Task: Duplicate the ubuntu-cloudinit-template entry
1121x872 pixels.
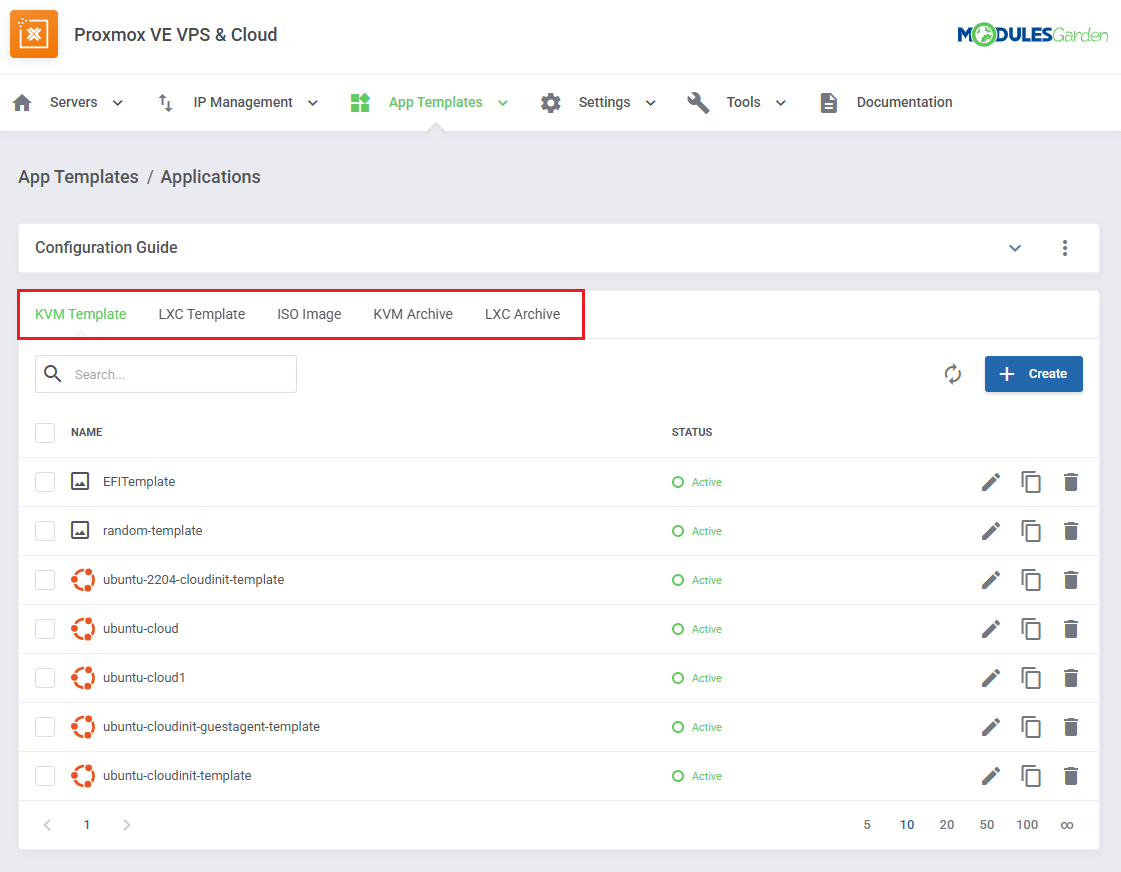Action: point(1031,776)
